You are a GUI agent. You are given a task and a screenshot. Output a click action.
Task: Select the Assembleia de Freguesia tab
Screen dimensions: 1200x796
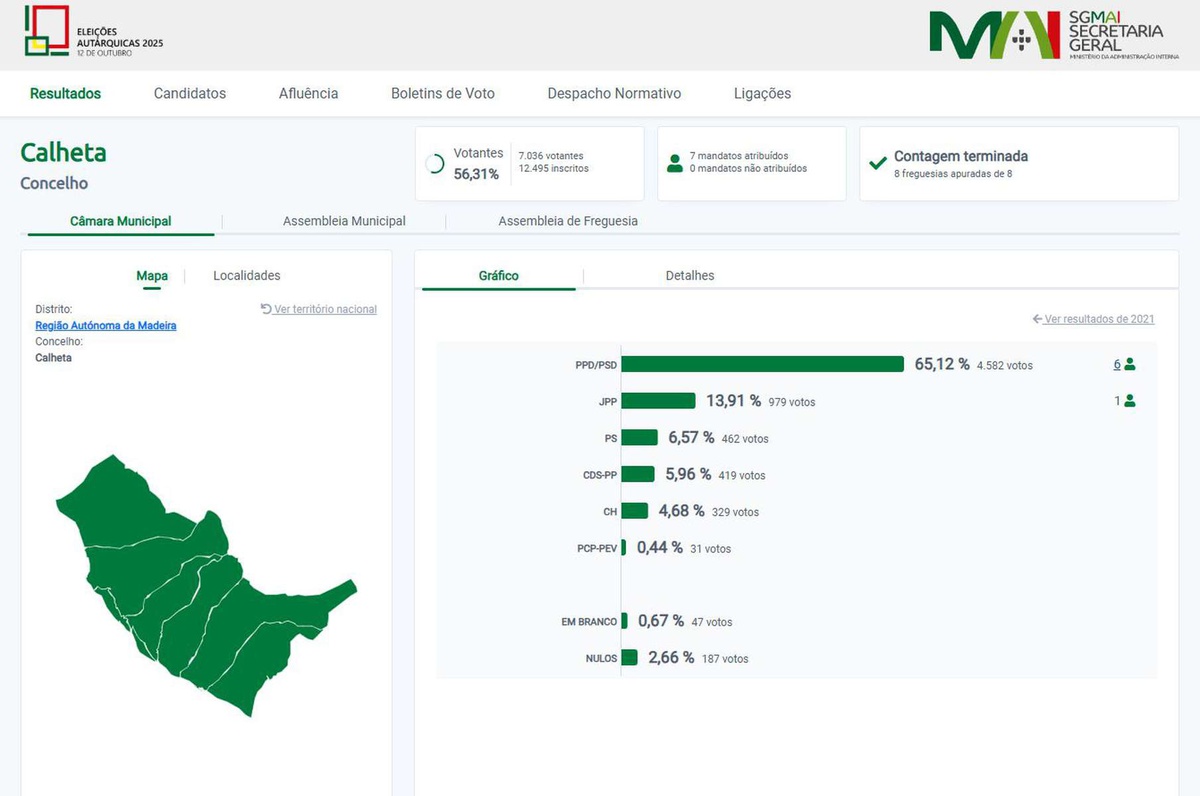click(x=568, y=221)
